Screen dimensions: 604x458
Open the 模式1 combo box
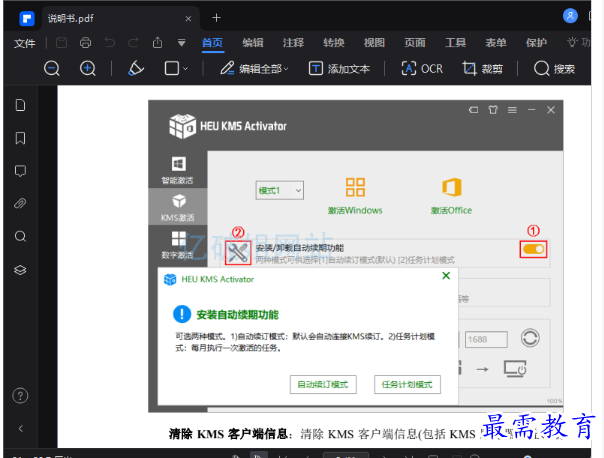(280, 190)
